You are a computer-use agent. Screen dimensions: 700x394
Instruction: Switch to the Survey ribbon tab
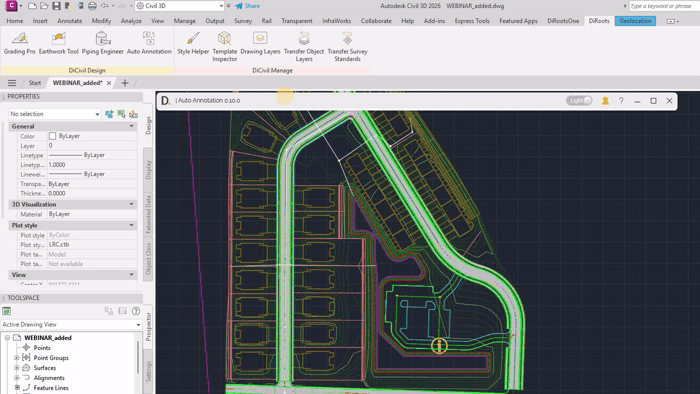pos(243,21)
